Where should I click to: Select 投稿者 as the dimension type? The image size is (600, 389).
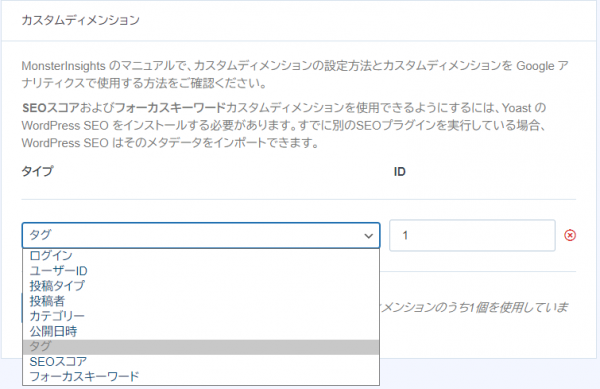[x=201, y=301]
